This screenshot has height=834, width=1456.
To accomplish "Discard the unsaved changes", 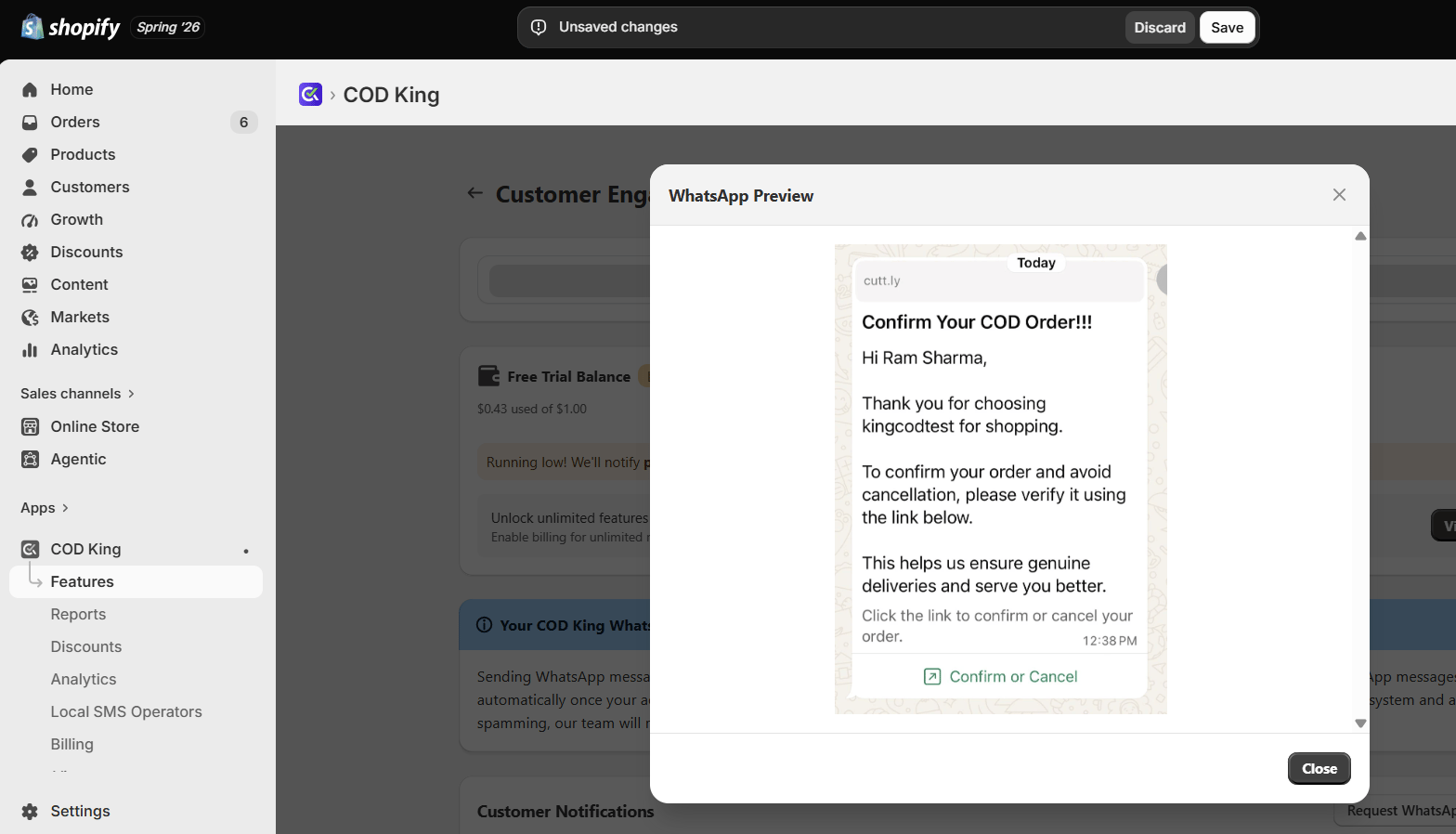I will point(1160,28).
